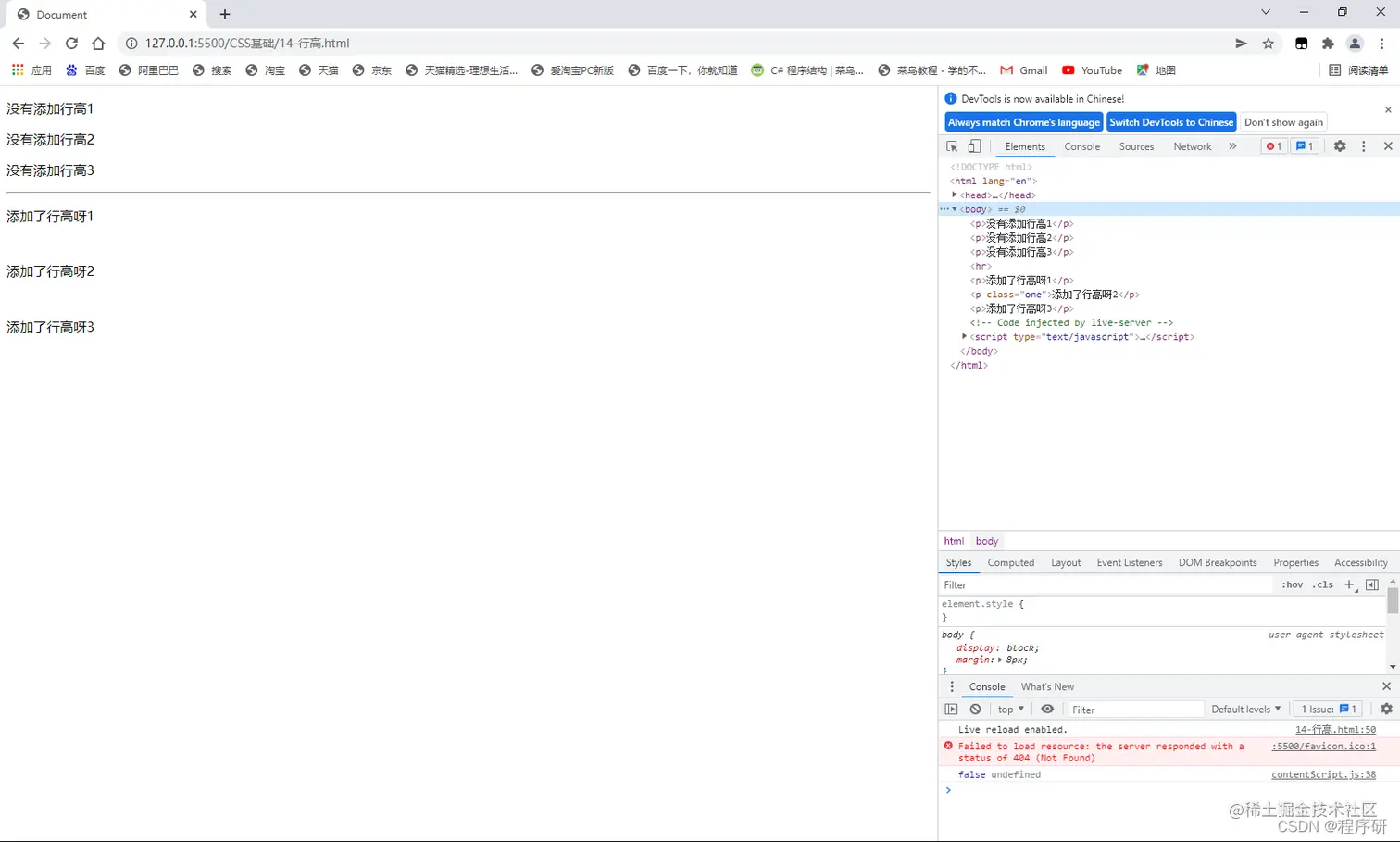Show more DevTools tabs chevron

[1232, 146]
